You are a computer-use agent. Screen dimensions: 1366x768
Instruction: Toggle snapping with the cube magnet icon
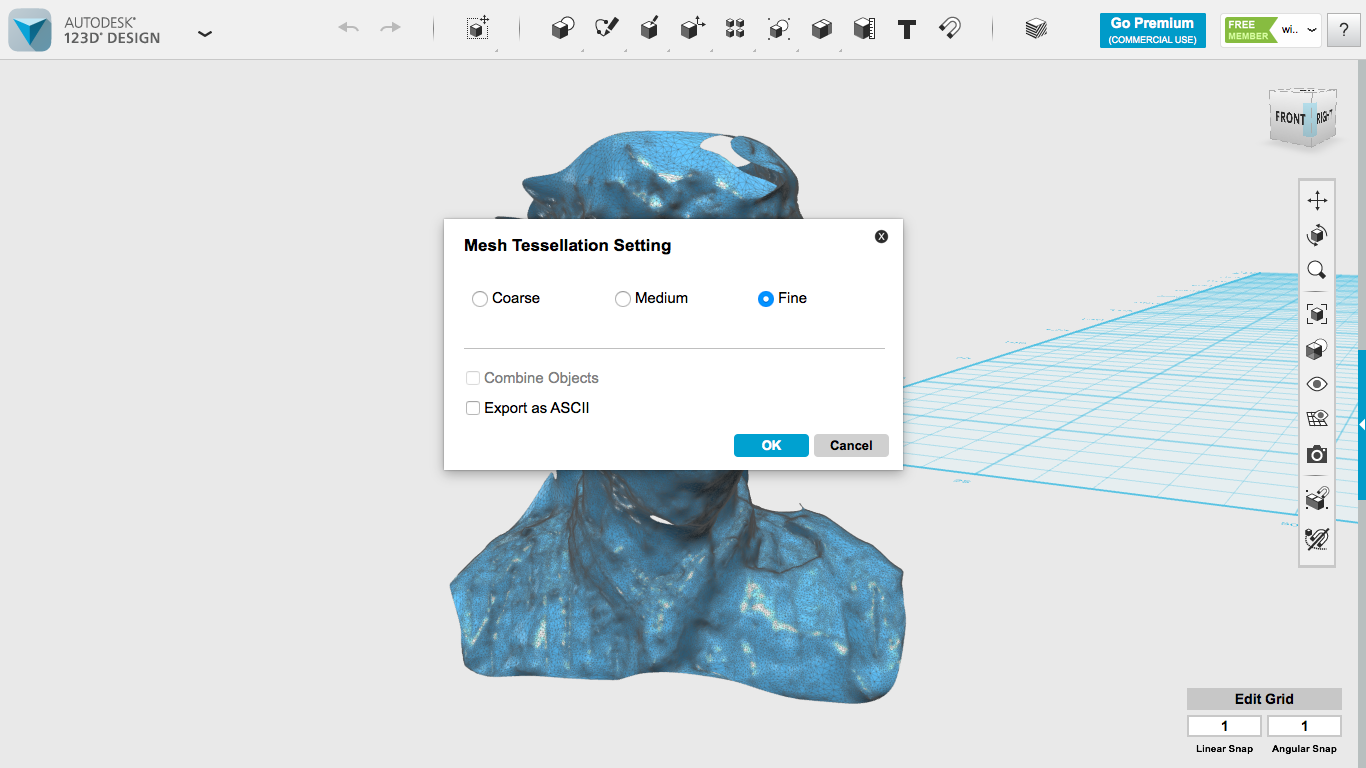[x=1317, y=499]
